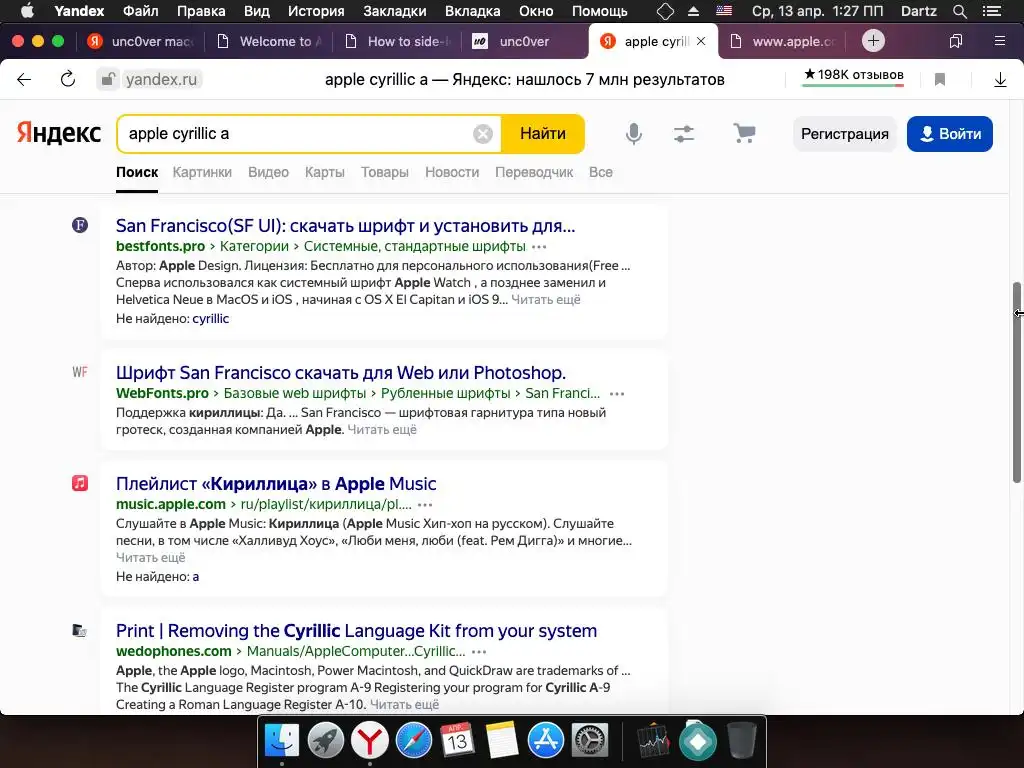The height and width of the screenshot is (768, 1024).
Task: Expand 'Читать ещё' on the bestfonts.pro result
Action: tap(545, 300)
